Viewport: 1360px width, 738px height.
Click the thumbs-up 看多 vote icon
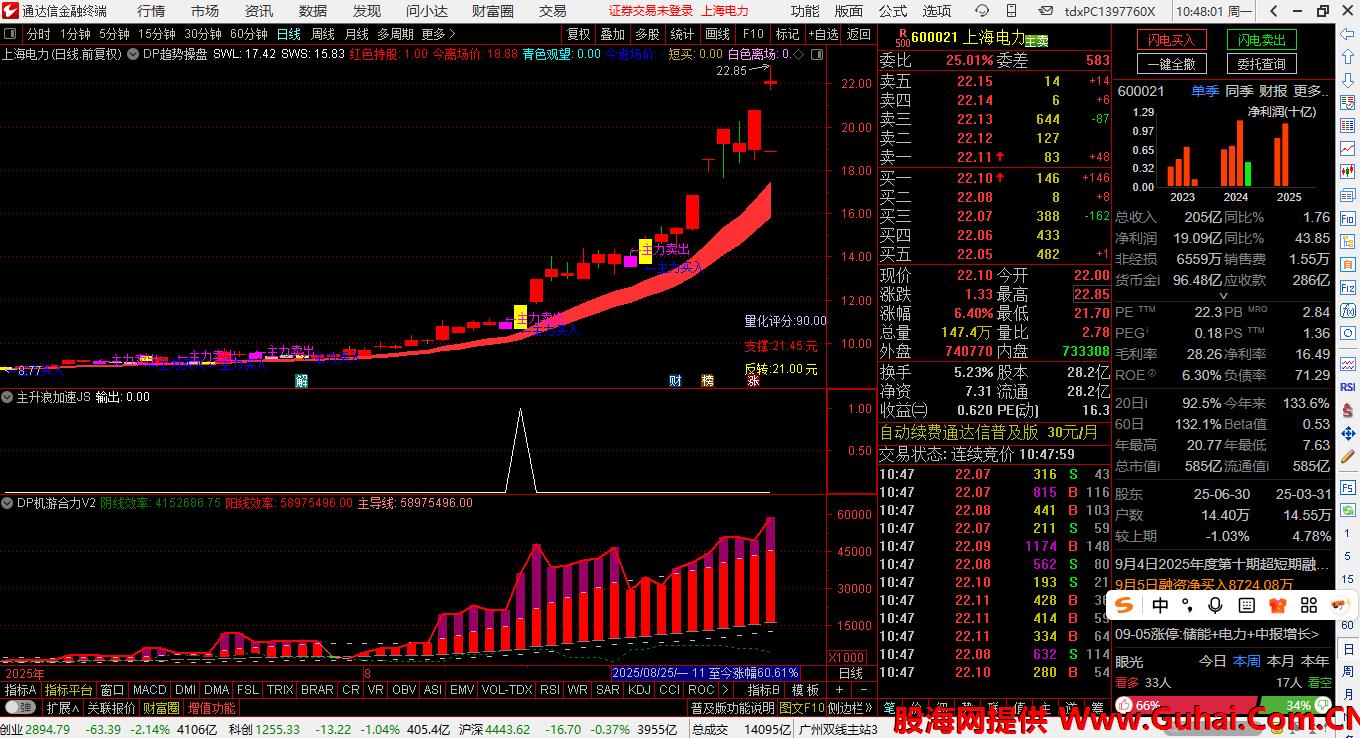pos(1122,705)
